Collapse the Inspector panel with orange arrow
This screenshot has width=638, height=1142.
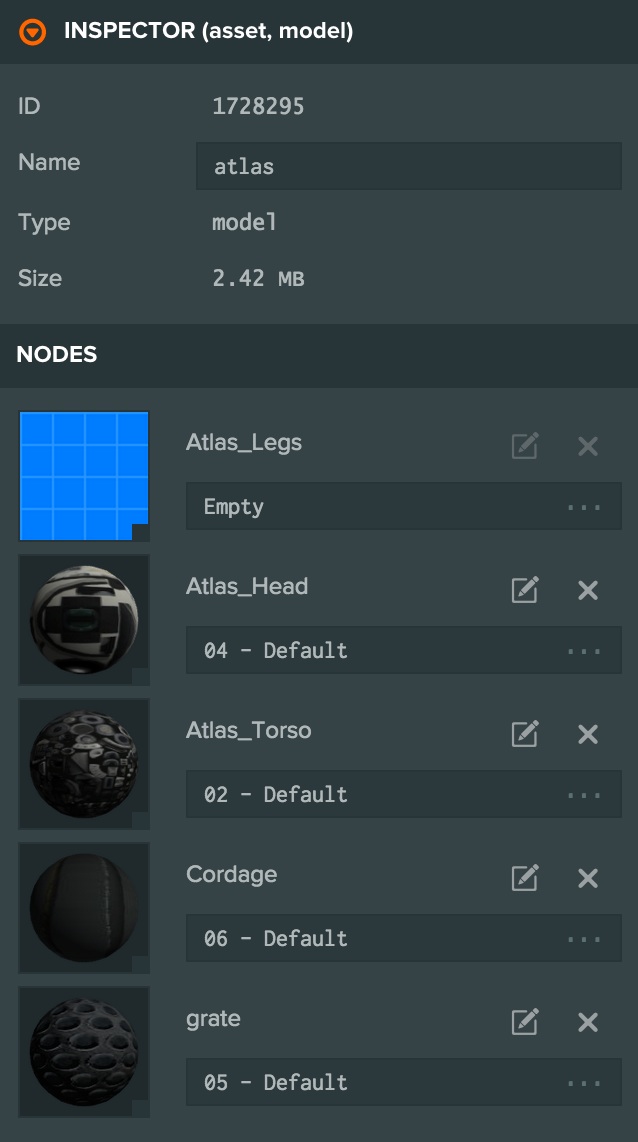(33, 32)
